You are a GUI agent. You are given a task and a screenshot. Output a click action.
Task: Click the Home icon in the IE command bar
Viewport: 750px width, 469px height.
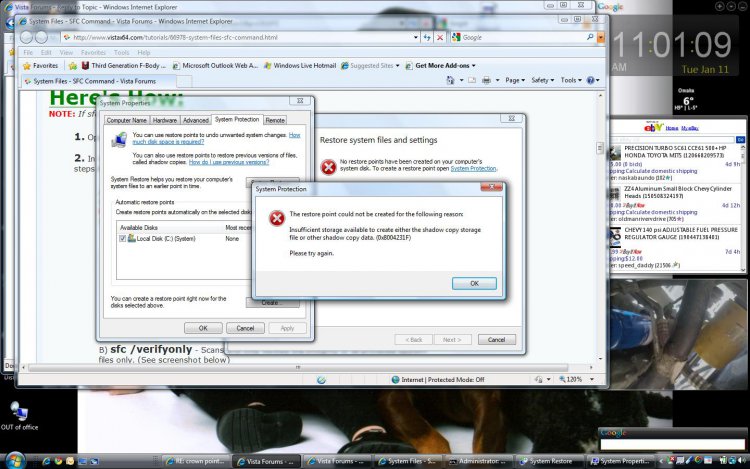pyautogui.click(x=450, y=80)
